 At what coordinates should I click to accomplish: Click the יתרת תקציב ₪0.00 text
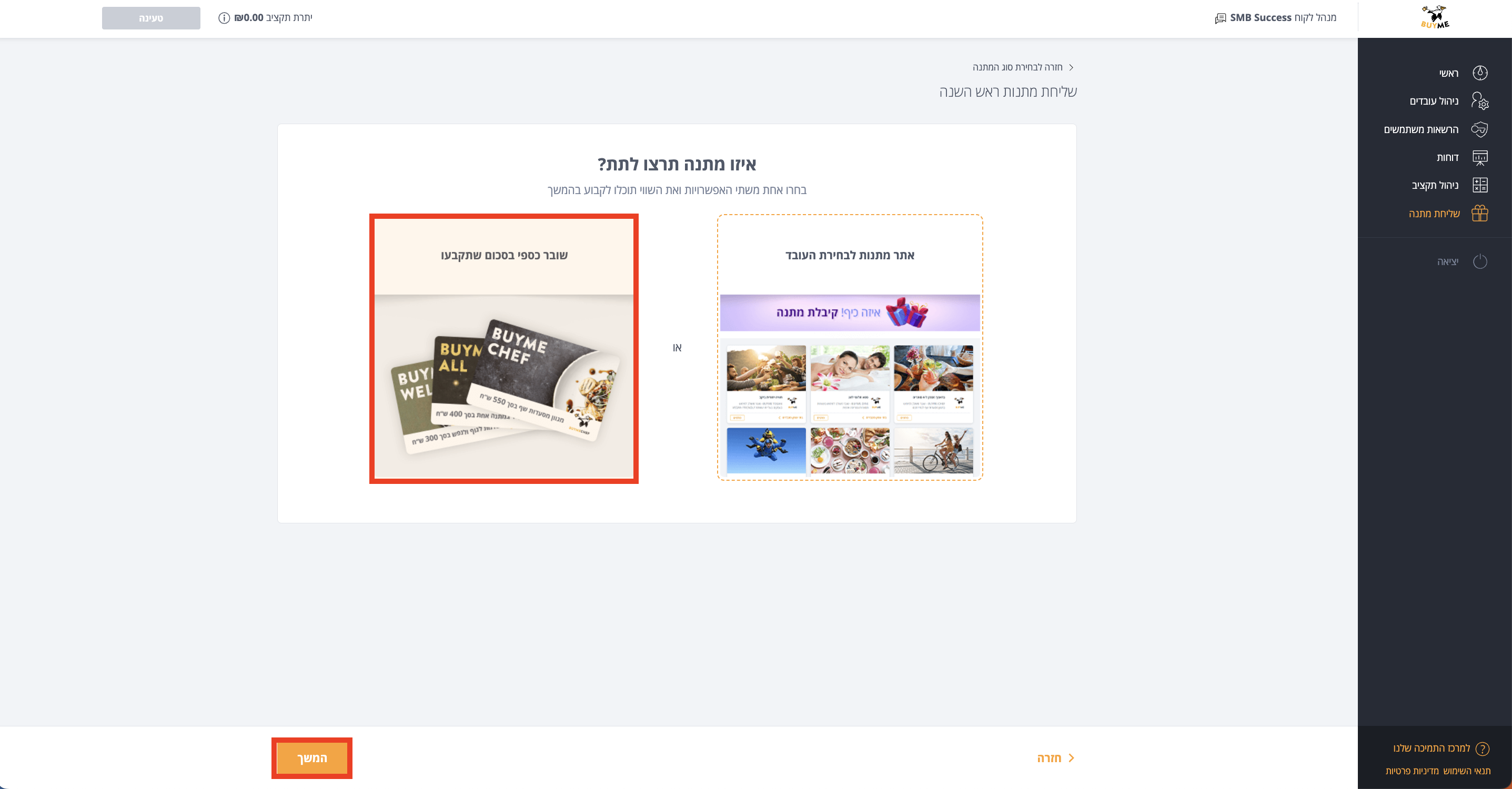[x=273, y=17]
